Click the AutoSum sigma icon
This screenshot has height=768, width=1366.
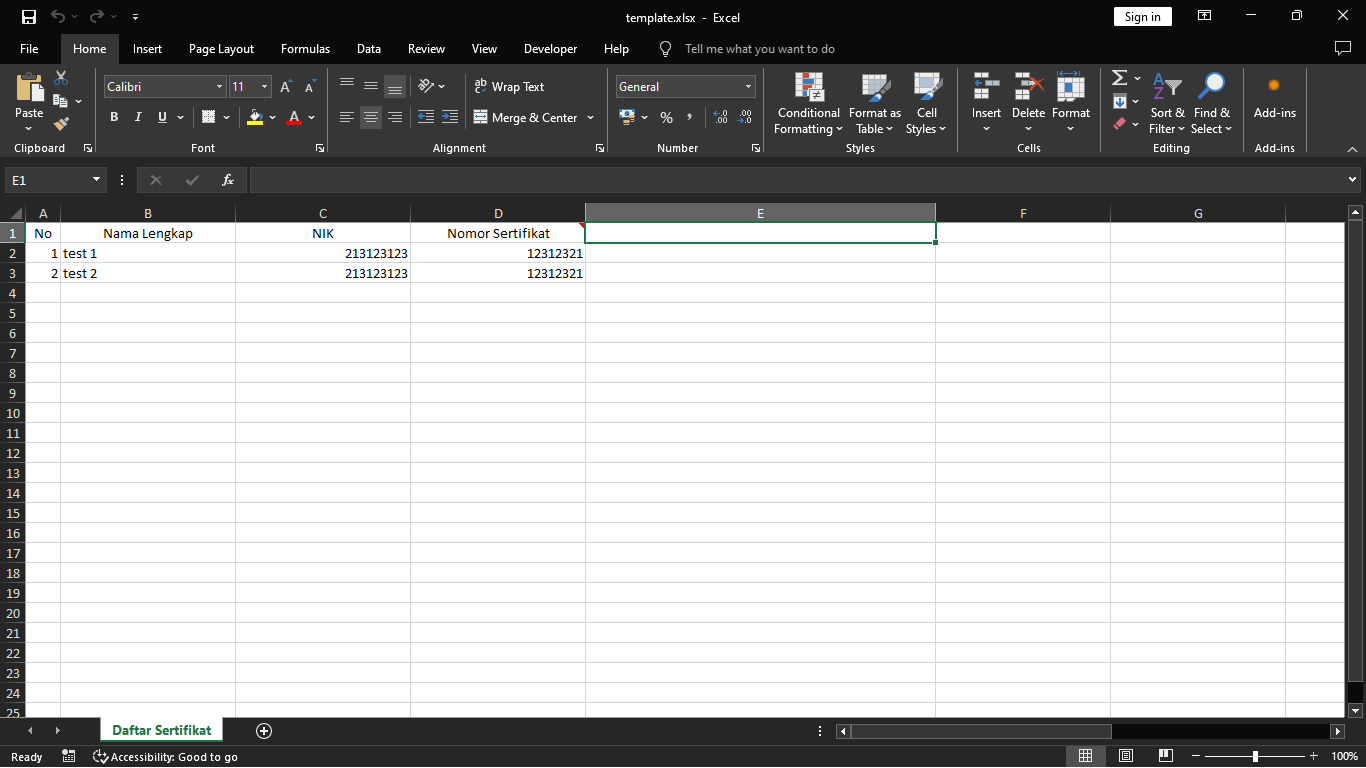tap(1120, 78)
